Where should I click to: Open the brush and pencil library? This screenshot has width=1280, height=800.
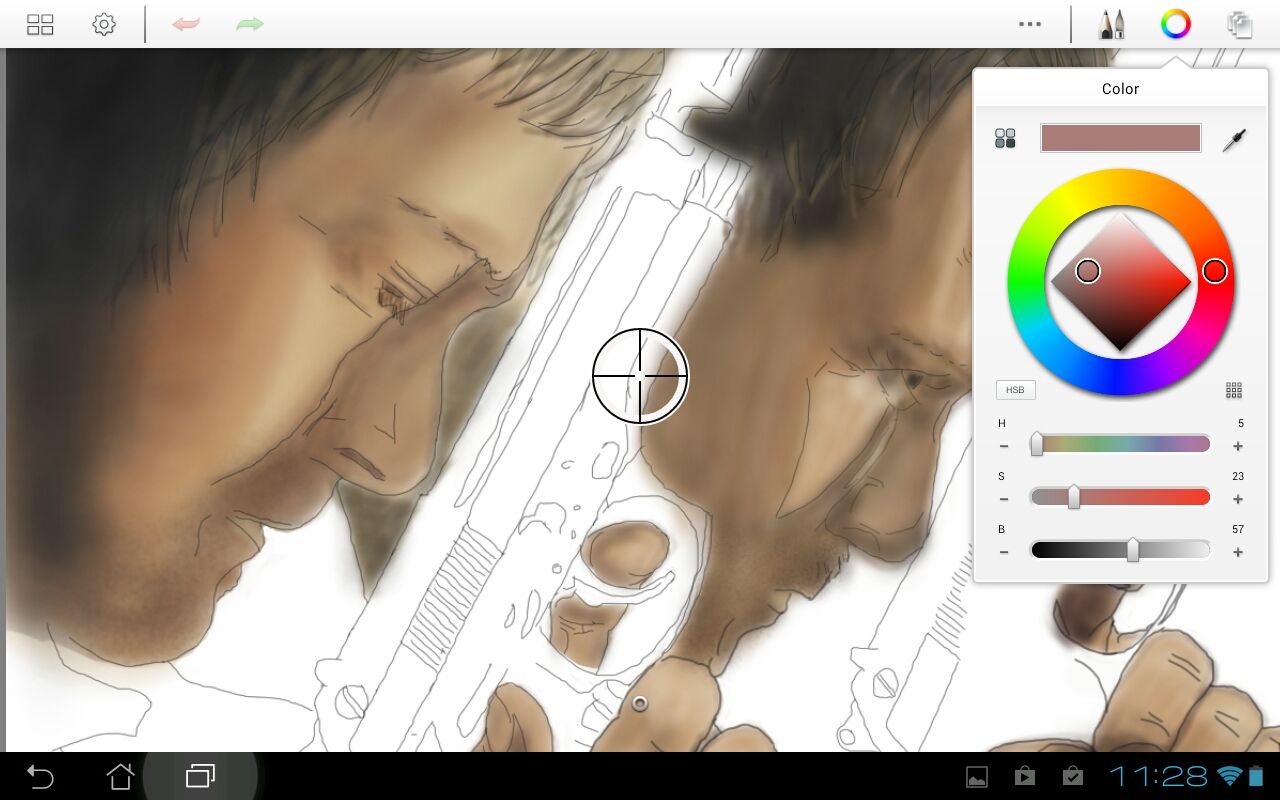point(1111,24)
